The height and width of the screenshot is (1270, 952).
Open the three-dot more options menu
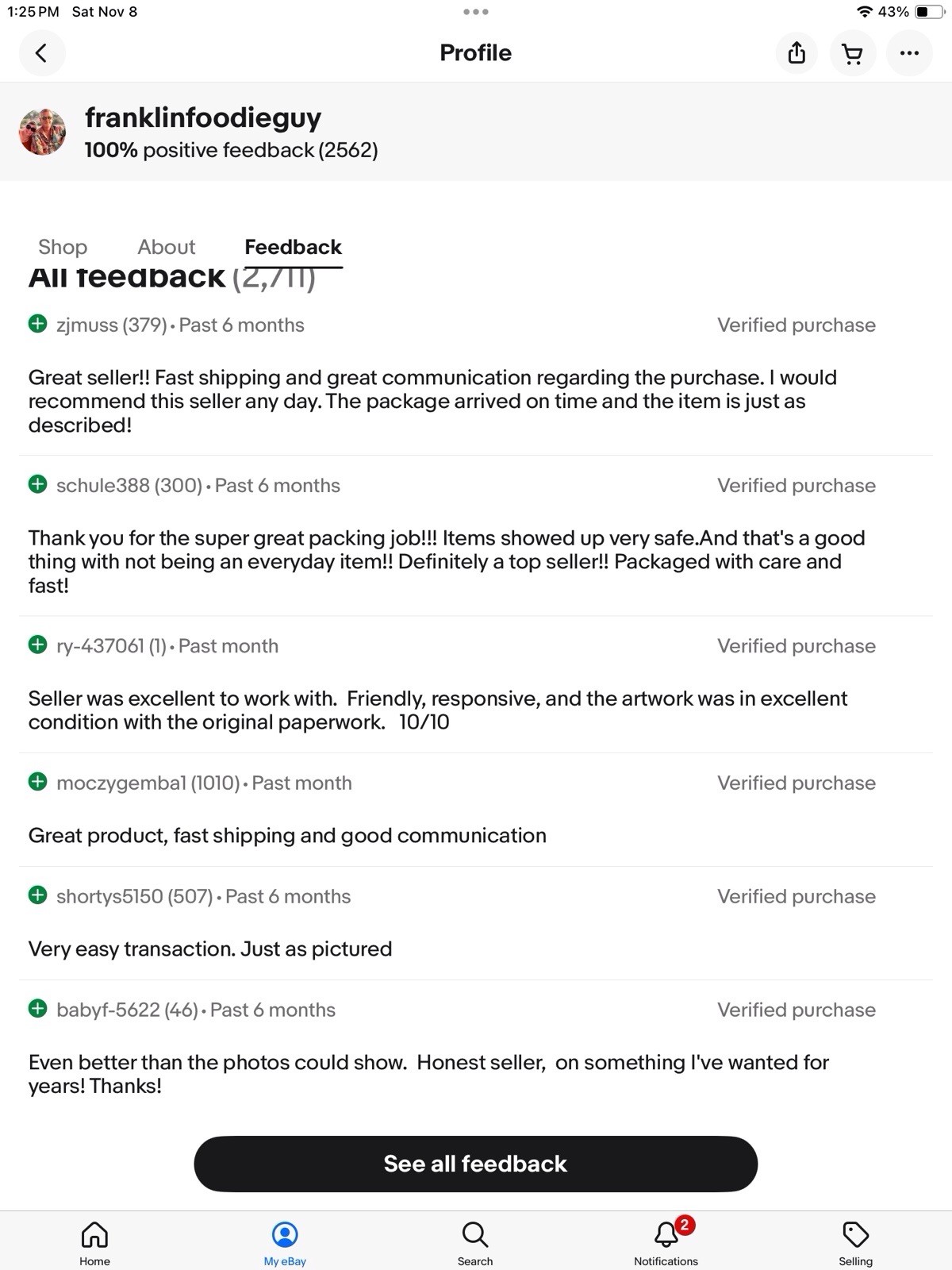coord(909,53)
